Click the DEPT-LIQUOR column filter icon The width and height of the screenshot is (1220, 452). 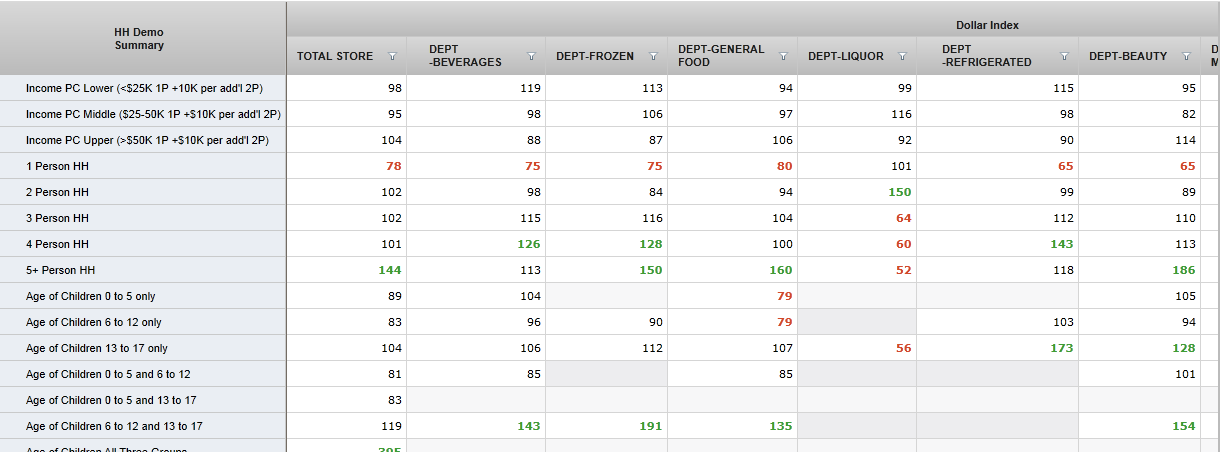[902, 57]
